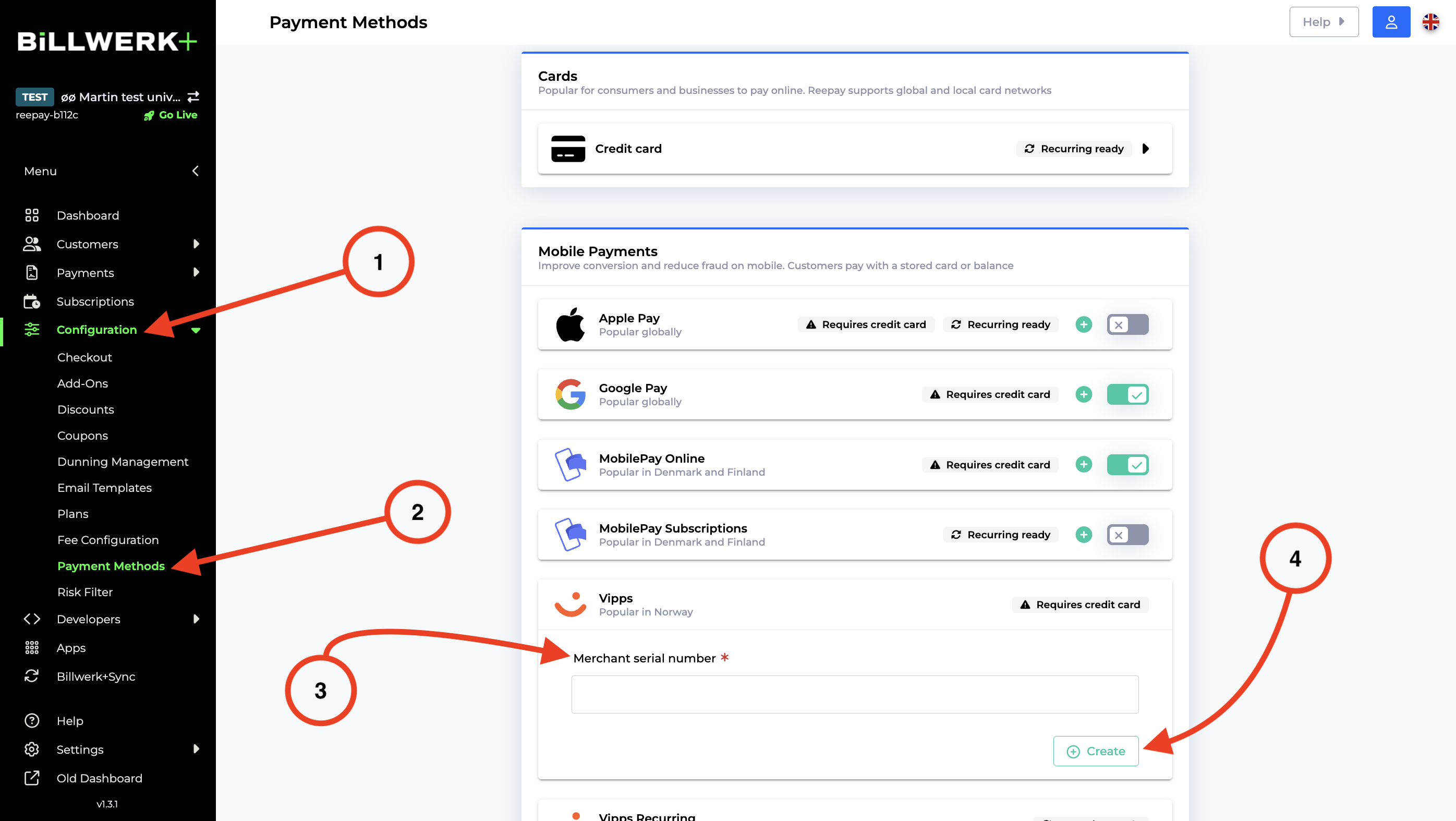Open Add-Ons configuration page

[x=82, y=383]
